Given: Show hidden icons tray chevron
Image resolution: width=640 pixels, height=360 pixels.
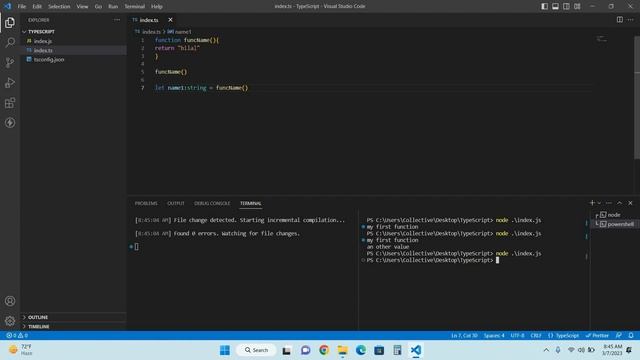Looking at the screenshot, I should click(546, 350).
